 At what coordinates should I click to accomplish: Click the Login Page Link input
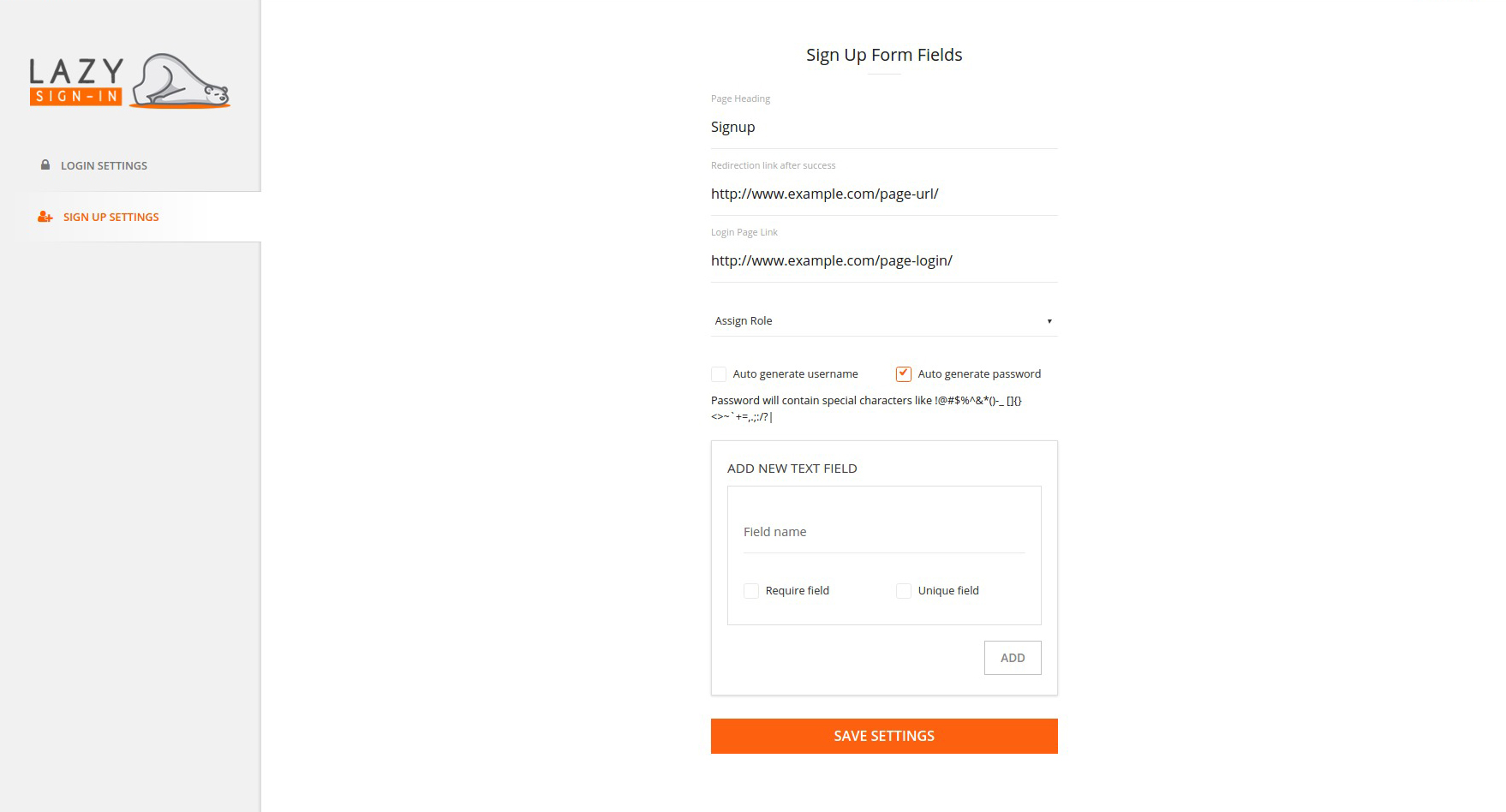(883, 260)
